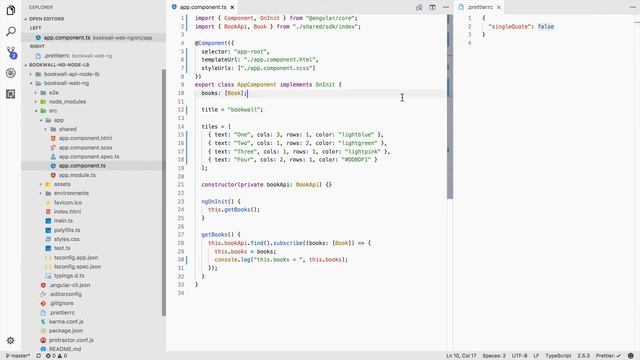
Task: Open .prettierrc in the root file tree
Action: tap(62, 313)
